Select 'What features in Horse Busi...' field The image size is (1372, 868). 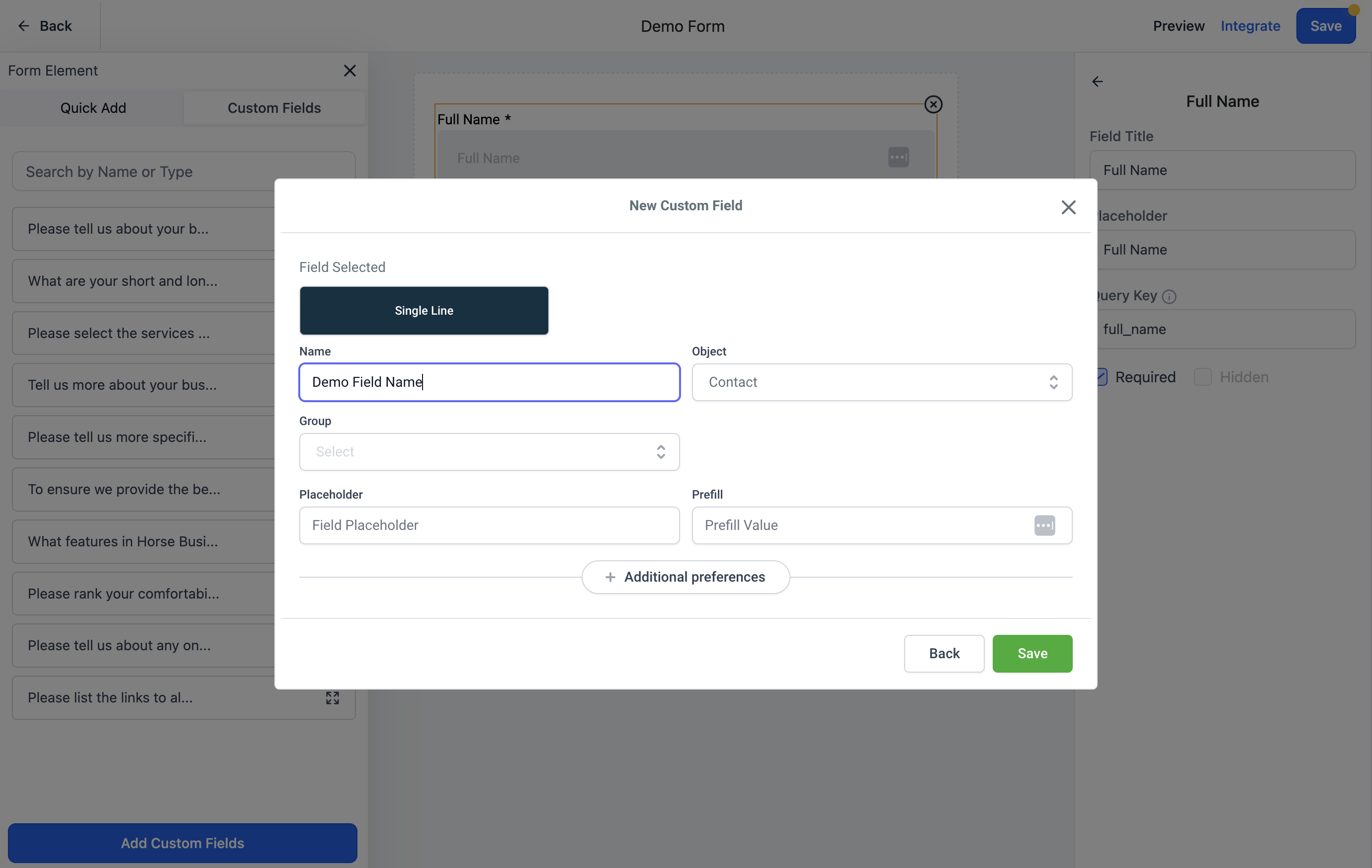144,541
